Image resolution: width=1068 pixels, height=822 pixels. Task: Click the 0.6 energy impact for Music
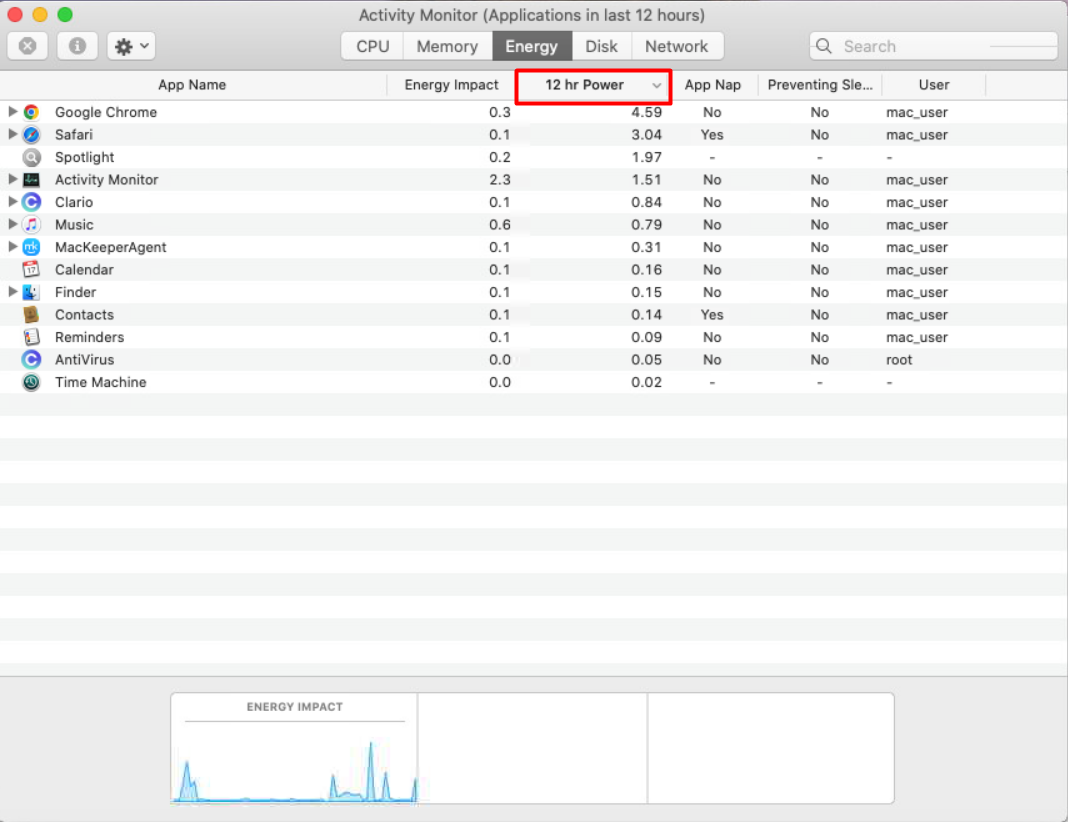pos(500,225)
